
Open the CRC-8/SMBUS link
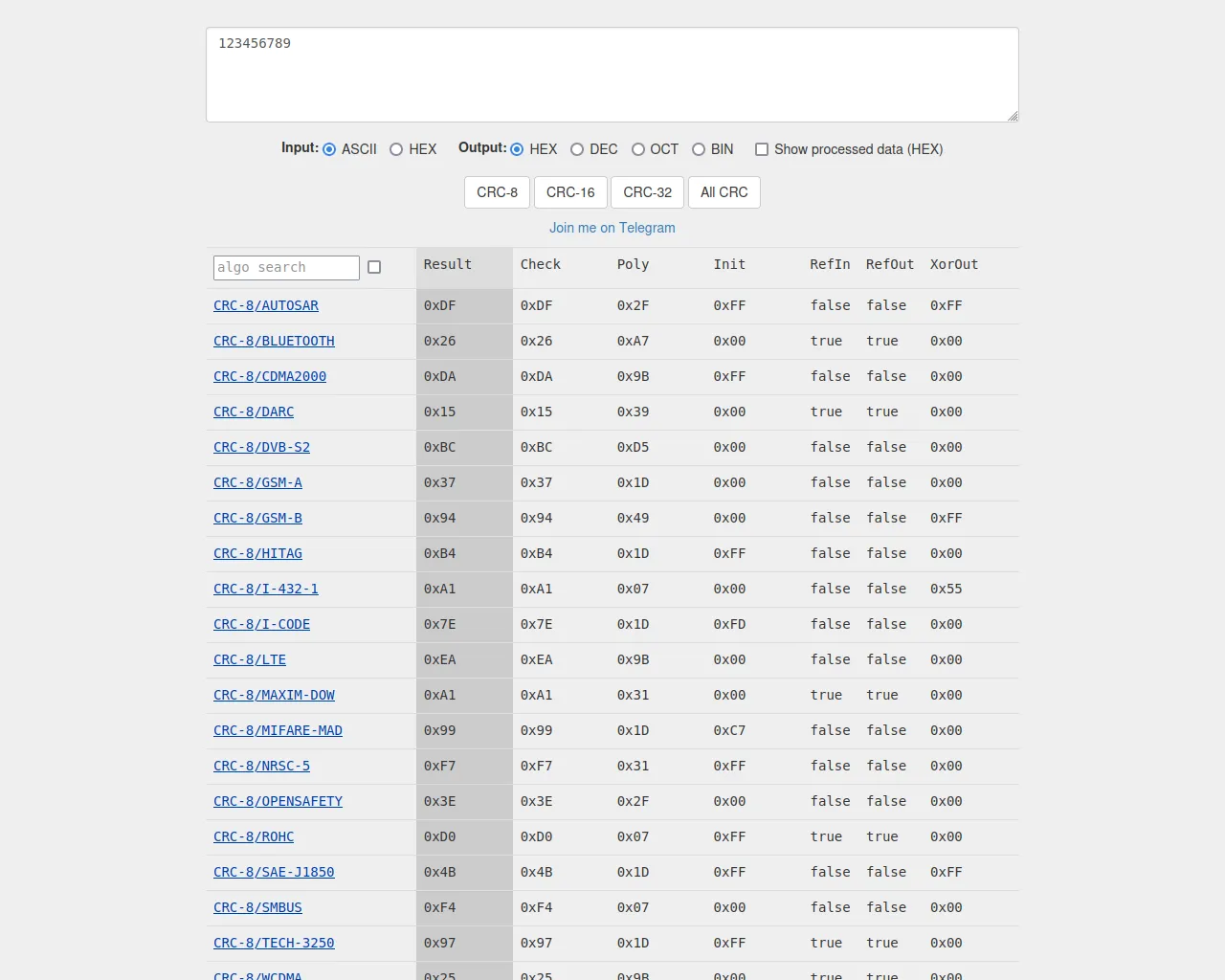tap(257, 907)
